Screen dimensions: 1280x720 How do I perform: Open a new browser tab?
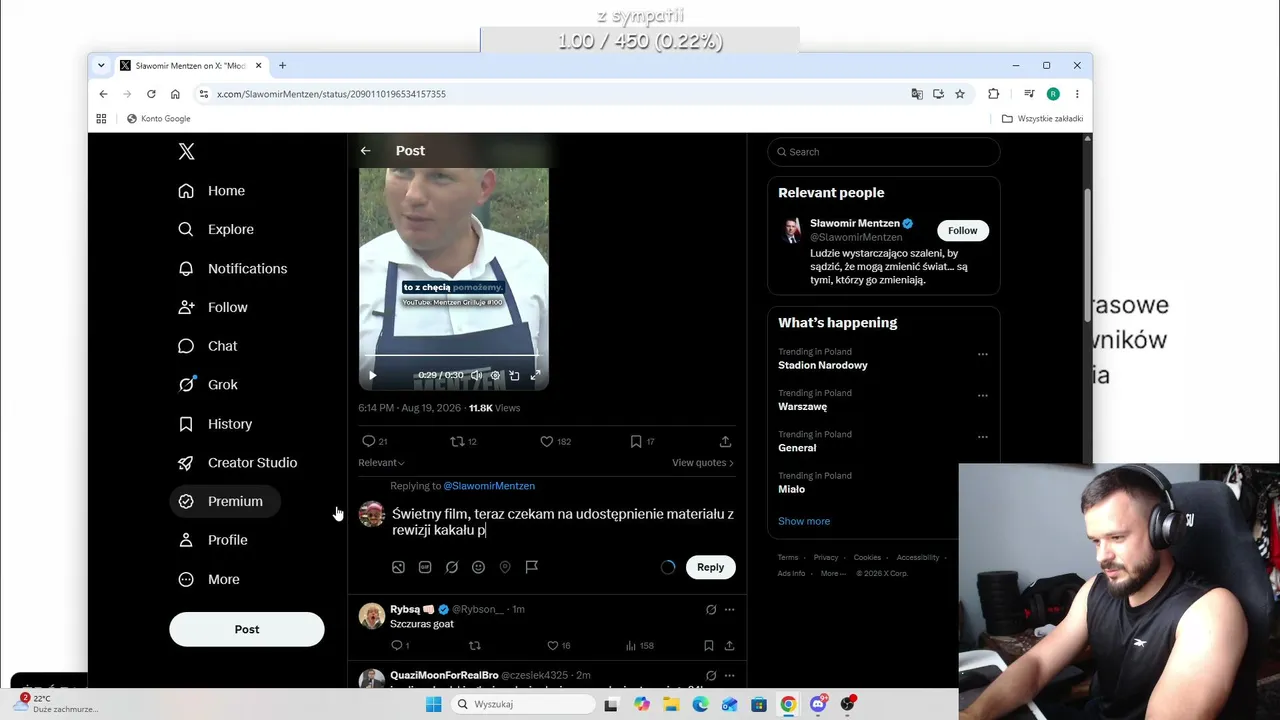click(282, 65)
